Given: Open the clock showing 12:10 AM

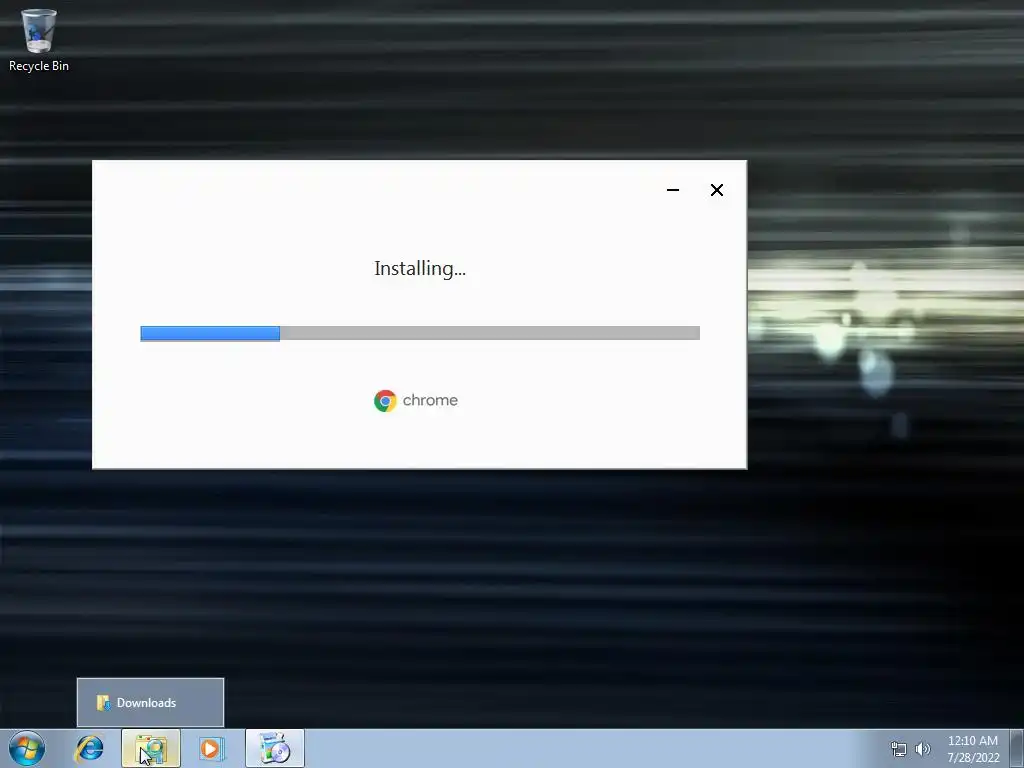Looking at the screenshot, I should tap(973, 741).
